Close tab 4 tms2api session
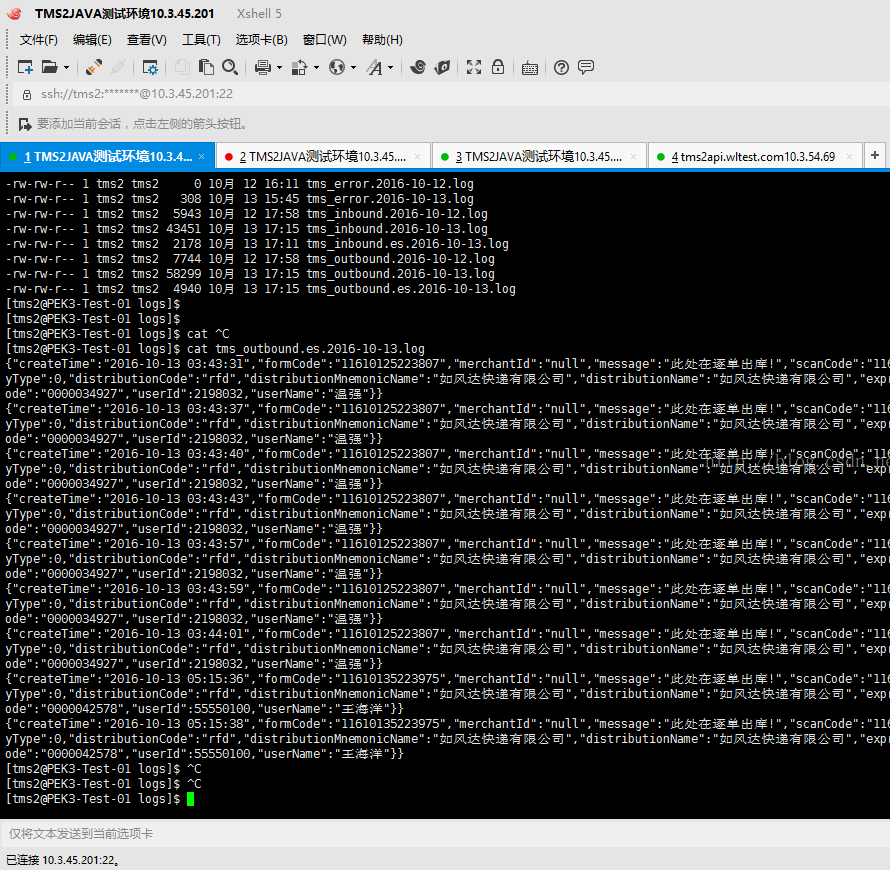890x870 pixels. click(849, 157)
